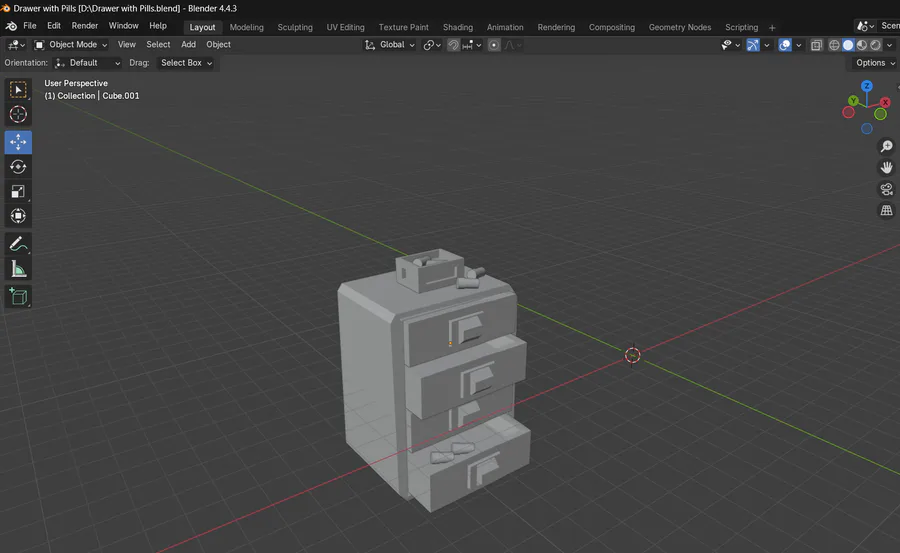Image resolution: width=900 pixels, height=553 pixels.
Task: Open the Orientation Default dropdown
Action: click(87, 63)
